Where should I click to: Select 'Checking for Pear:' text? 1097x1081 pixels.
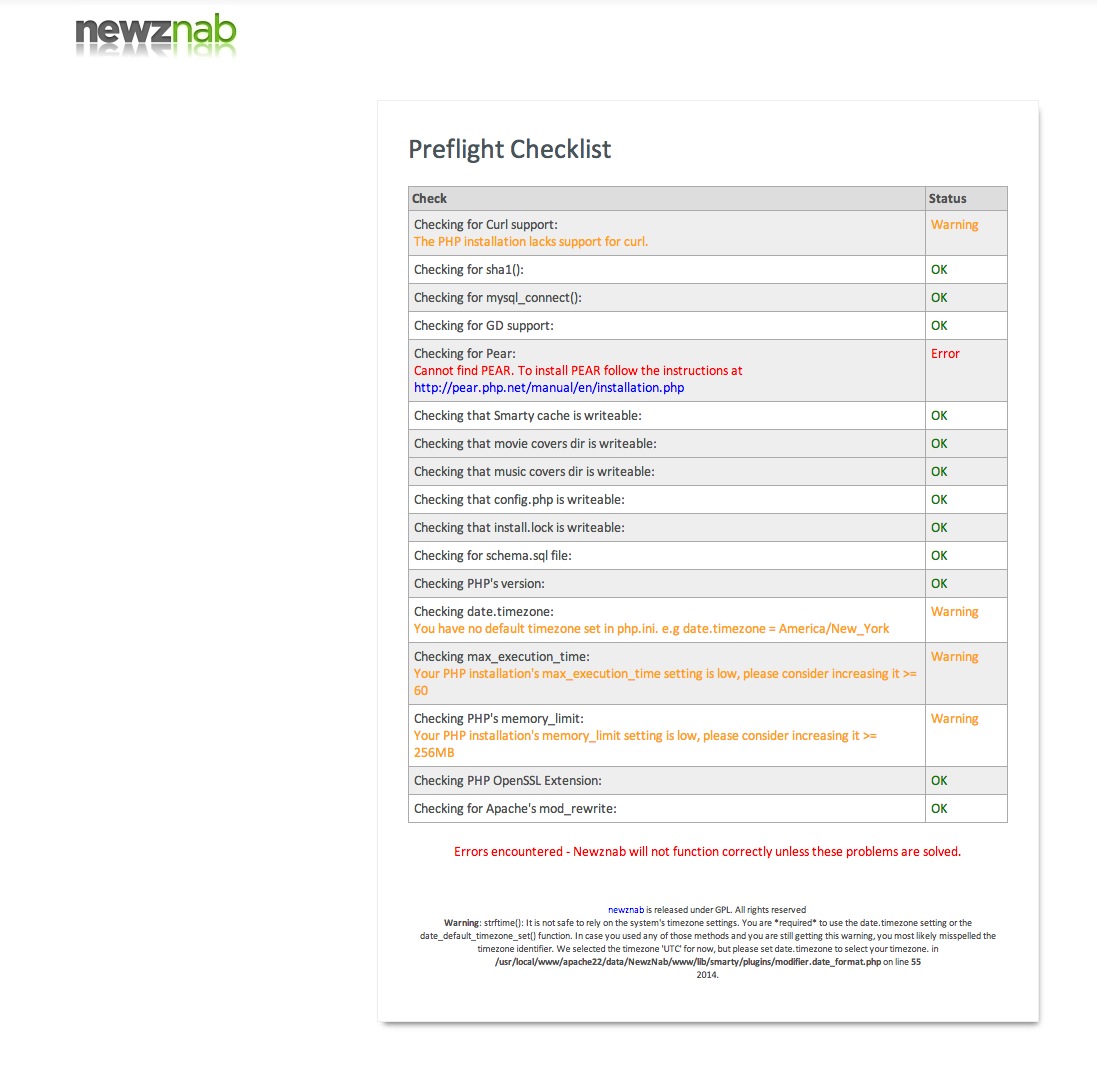(465, 353)
